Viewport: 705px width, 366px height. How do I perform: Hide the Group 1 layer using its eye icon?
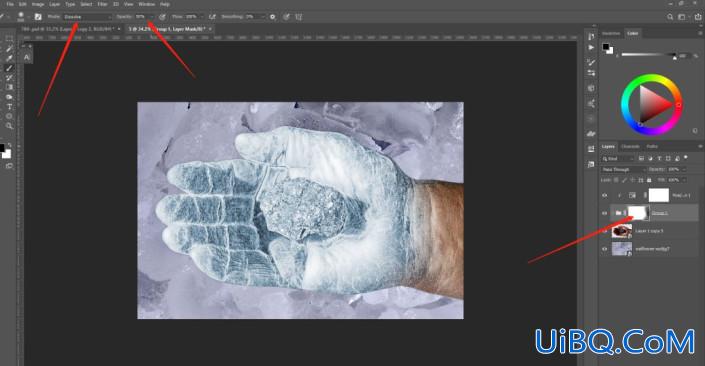[x=605, y=213]
